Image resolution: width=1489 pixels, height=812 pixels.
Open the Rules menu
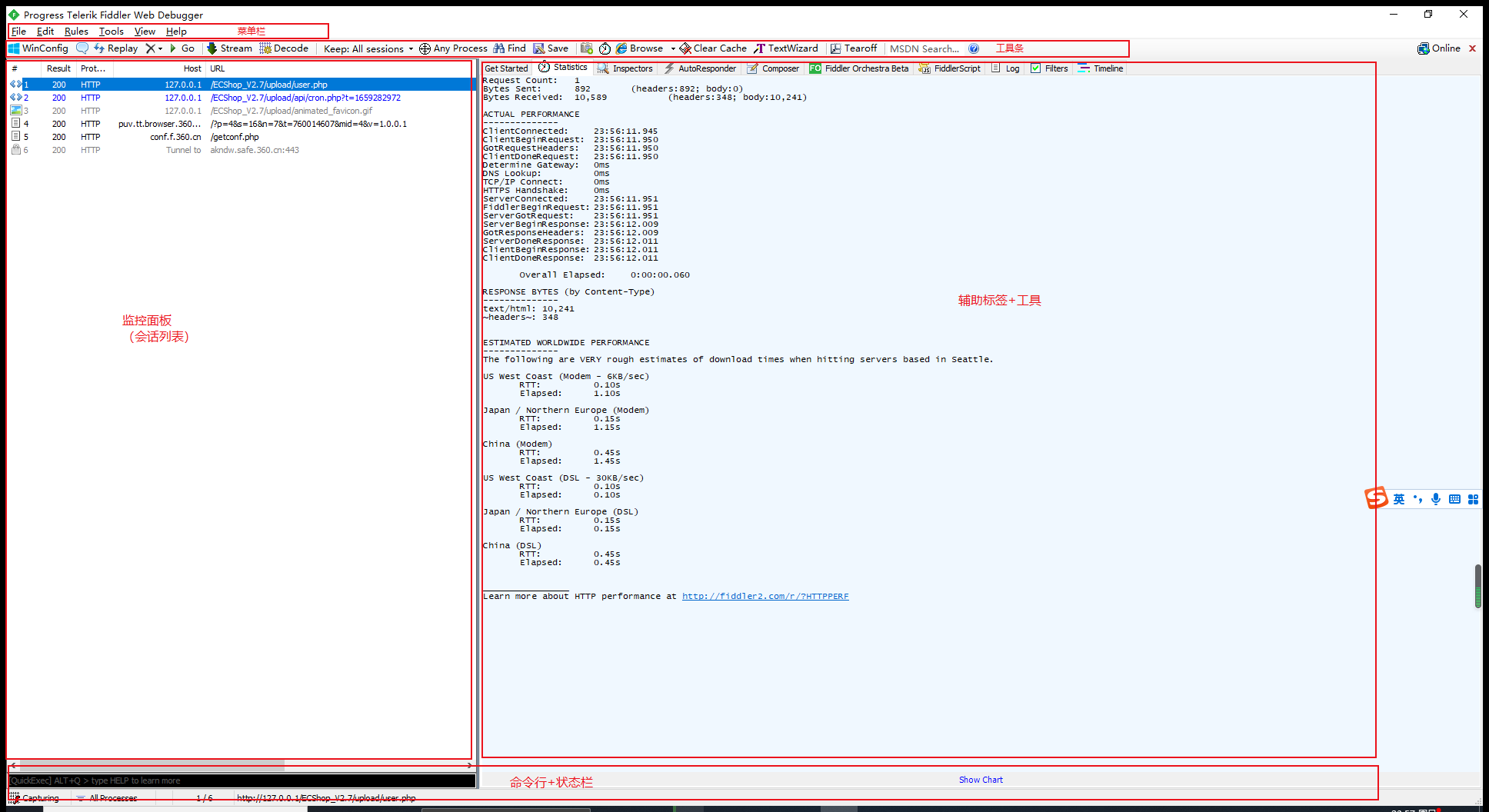point(76,32)
